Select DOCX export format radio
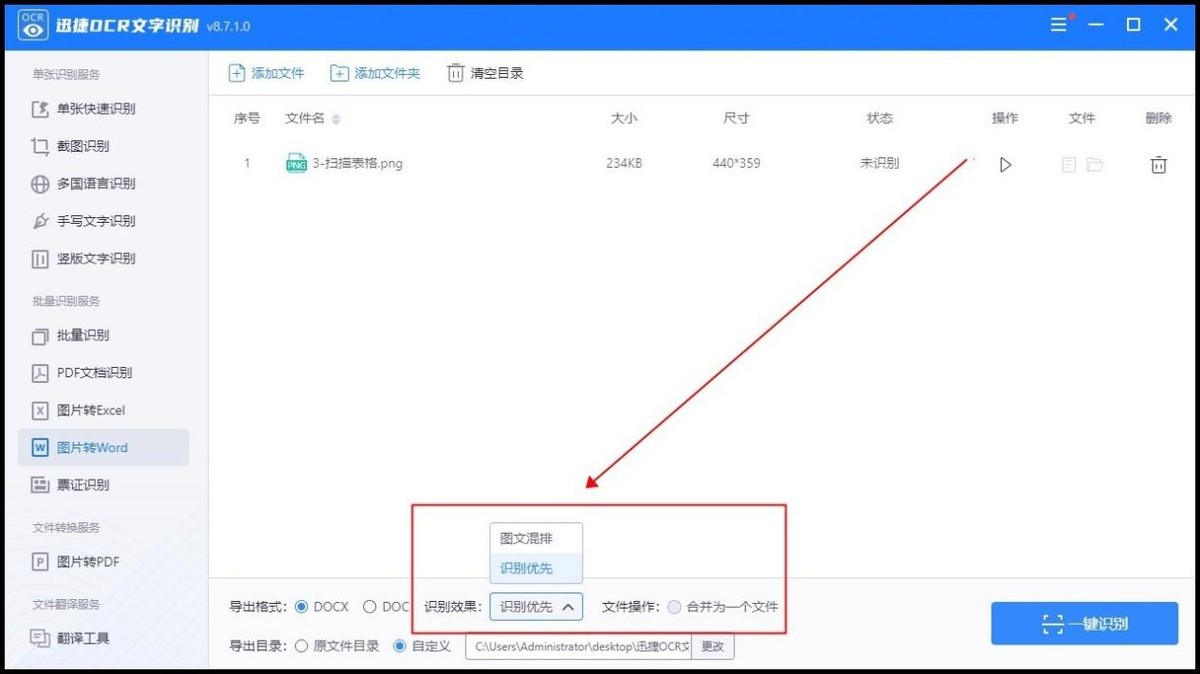The height and width of the screenshot is (674, 1200). coord(301,606)
